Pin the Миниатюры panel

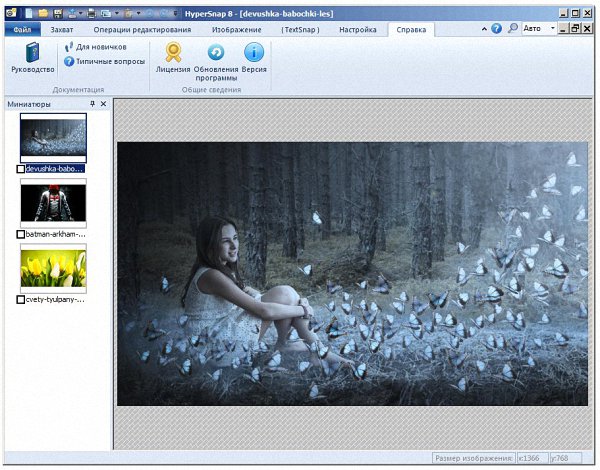[92, 104]
